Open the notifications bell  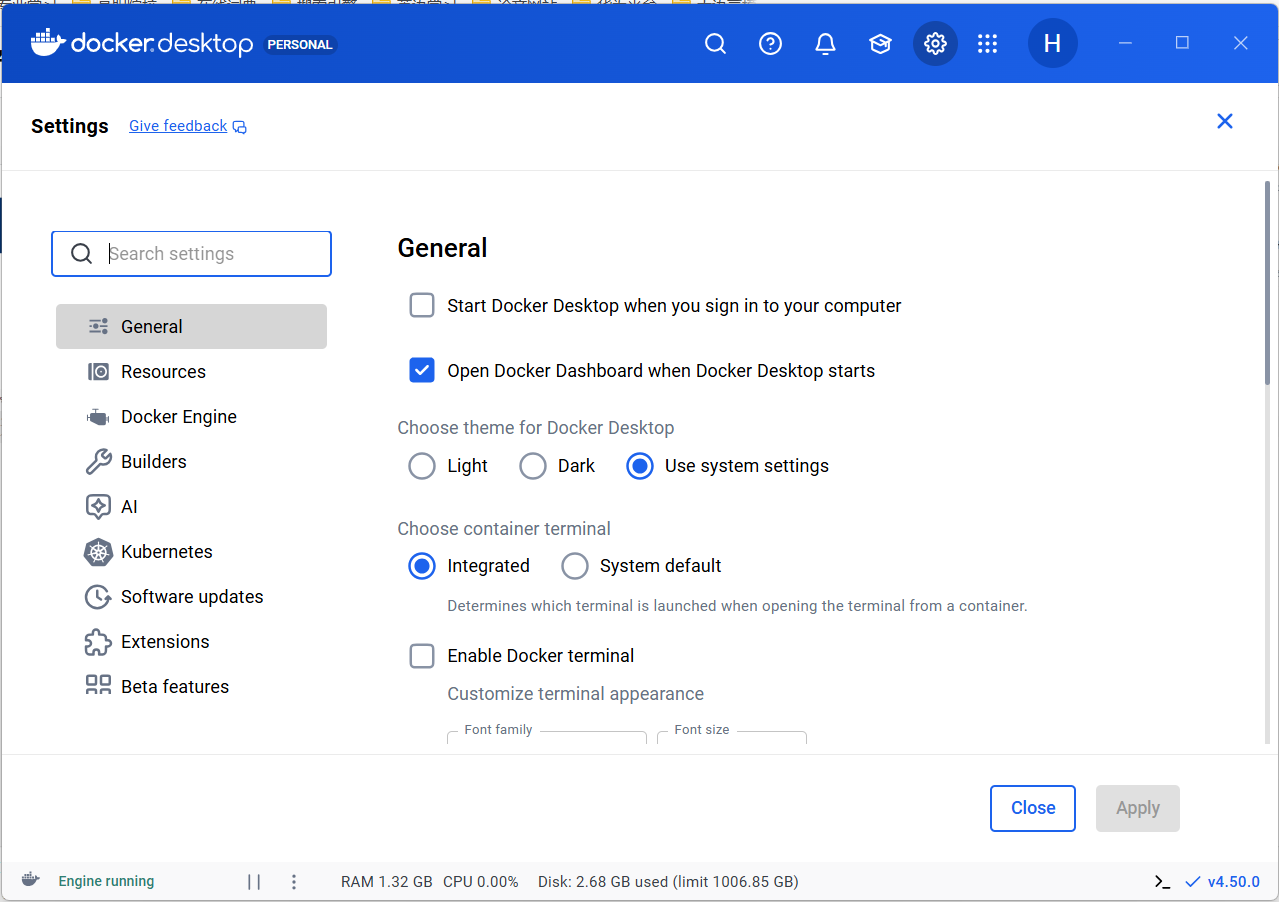tap(825, 44)
